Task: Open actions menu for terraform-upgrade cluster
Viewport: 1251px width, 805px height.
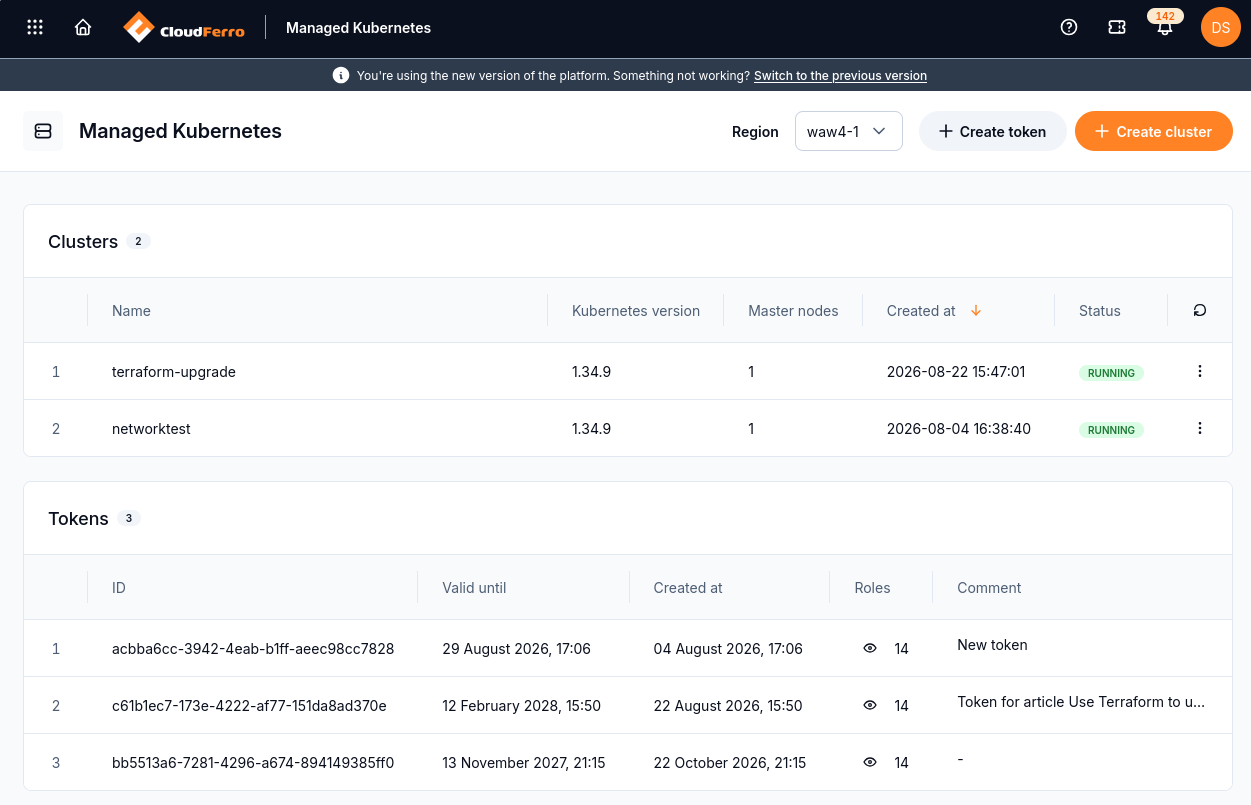Action: point(1200,371)
